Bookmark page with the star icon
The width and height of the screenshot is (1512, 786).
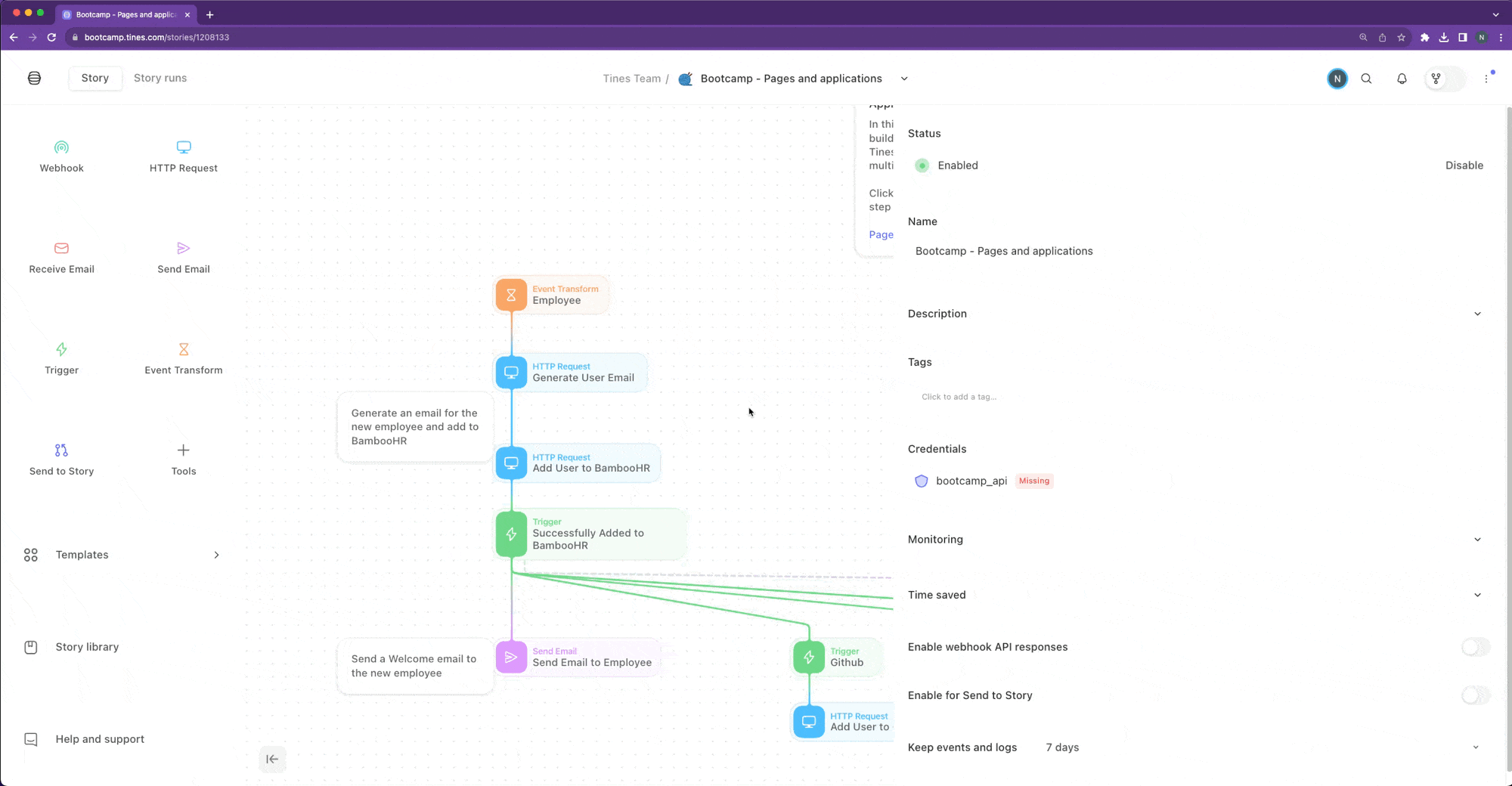(x=1401, y=37)
